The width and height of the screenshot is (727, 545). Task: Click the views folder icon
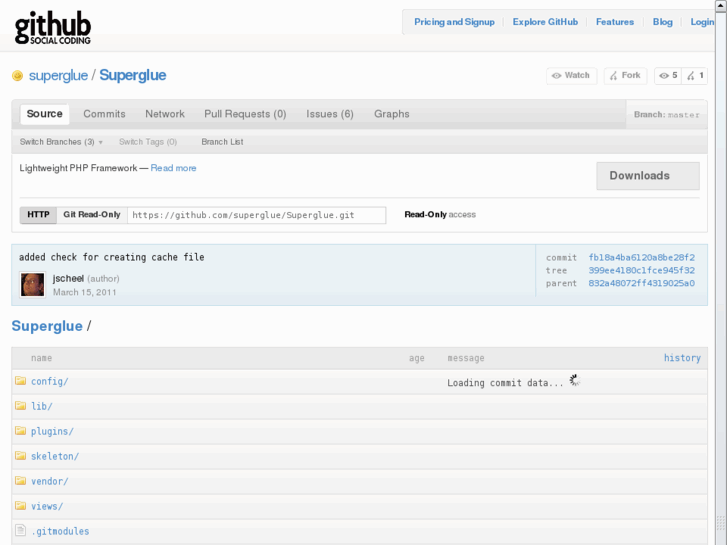click(x=20, y=506)
